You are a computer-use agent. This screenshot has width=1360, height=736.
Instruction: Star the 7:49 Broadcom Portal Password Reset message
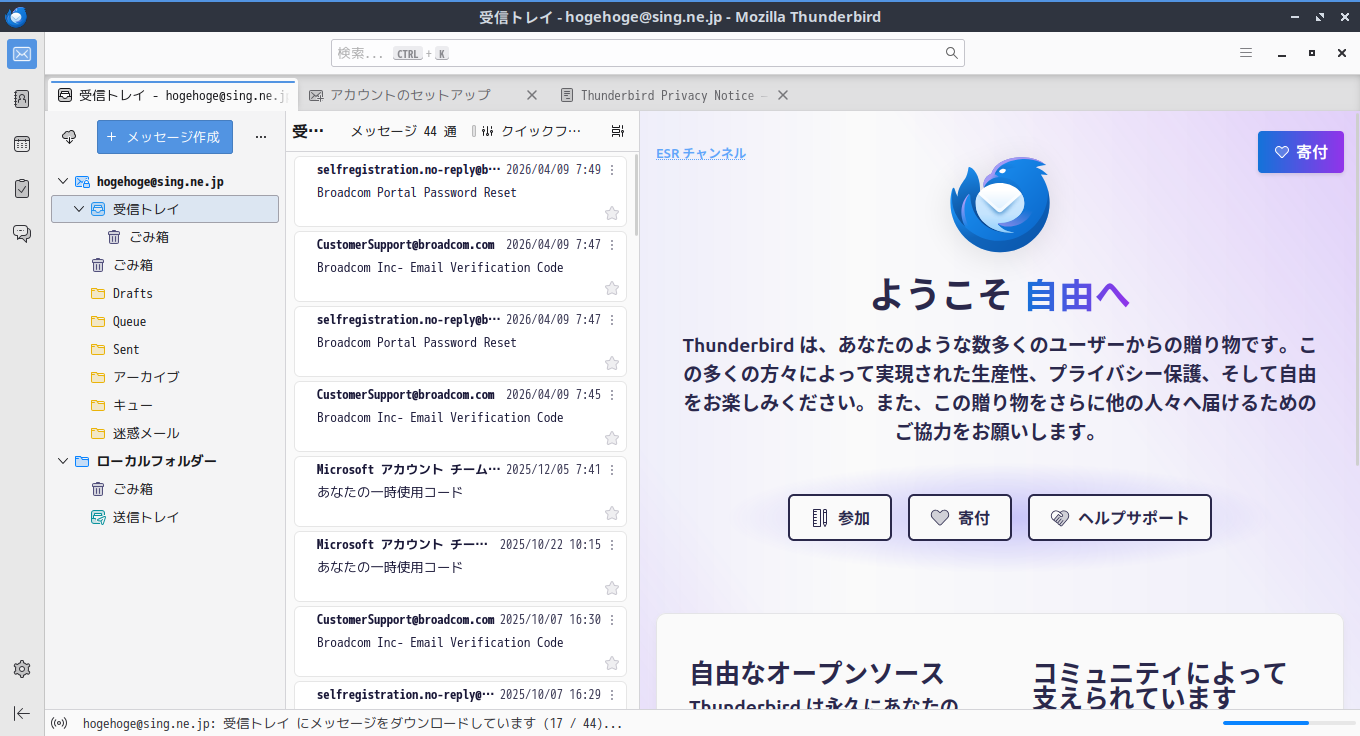click(612, 213)
